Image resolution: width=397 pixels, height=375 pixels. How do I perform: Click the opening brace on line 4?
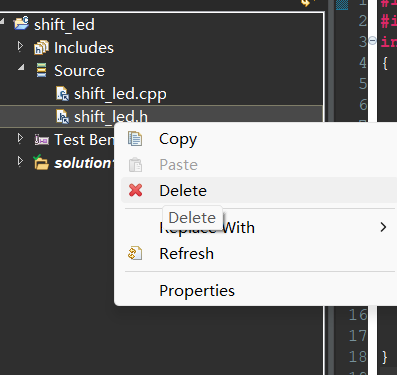click(385, 63)
